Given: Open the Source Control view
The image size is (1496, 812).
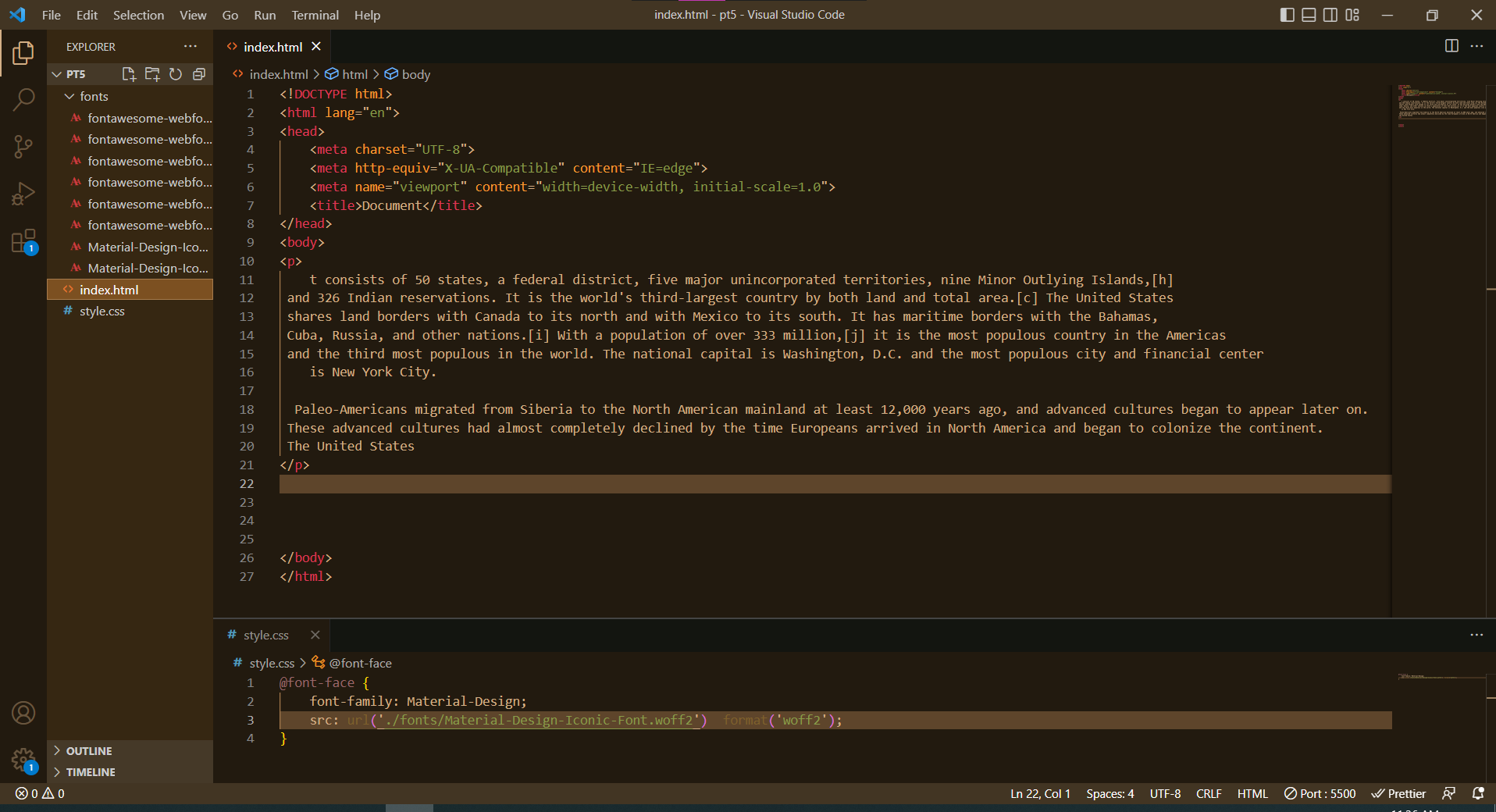Looking at the screenshot, I should point(23,147).
